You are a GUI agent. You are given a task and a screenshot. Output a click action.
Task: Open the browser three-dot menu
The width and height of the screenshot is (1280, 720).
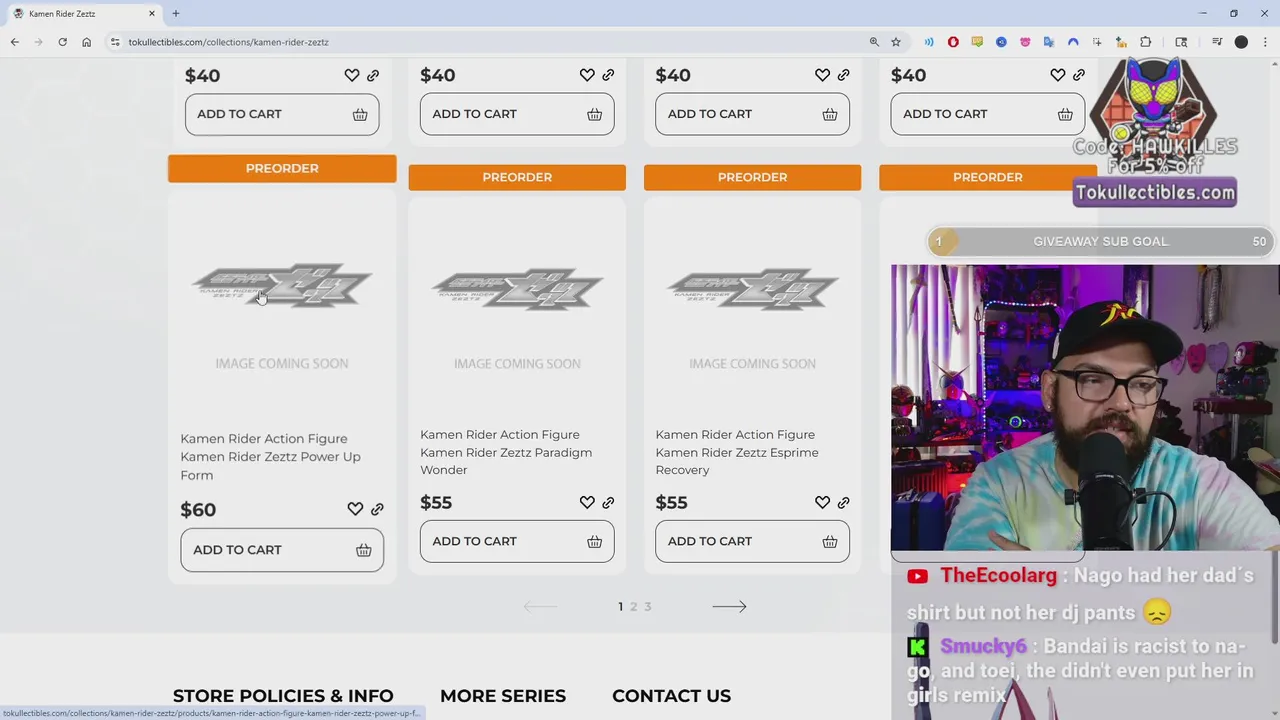click(x=1264, y=42)
